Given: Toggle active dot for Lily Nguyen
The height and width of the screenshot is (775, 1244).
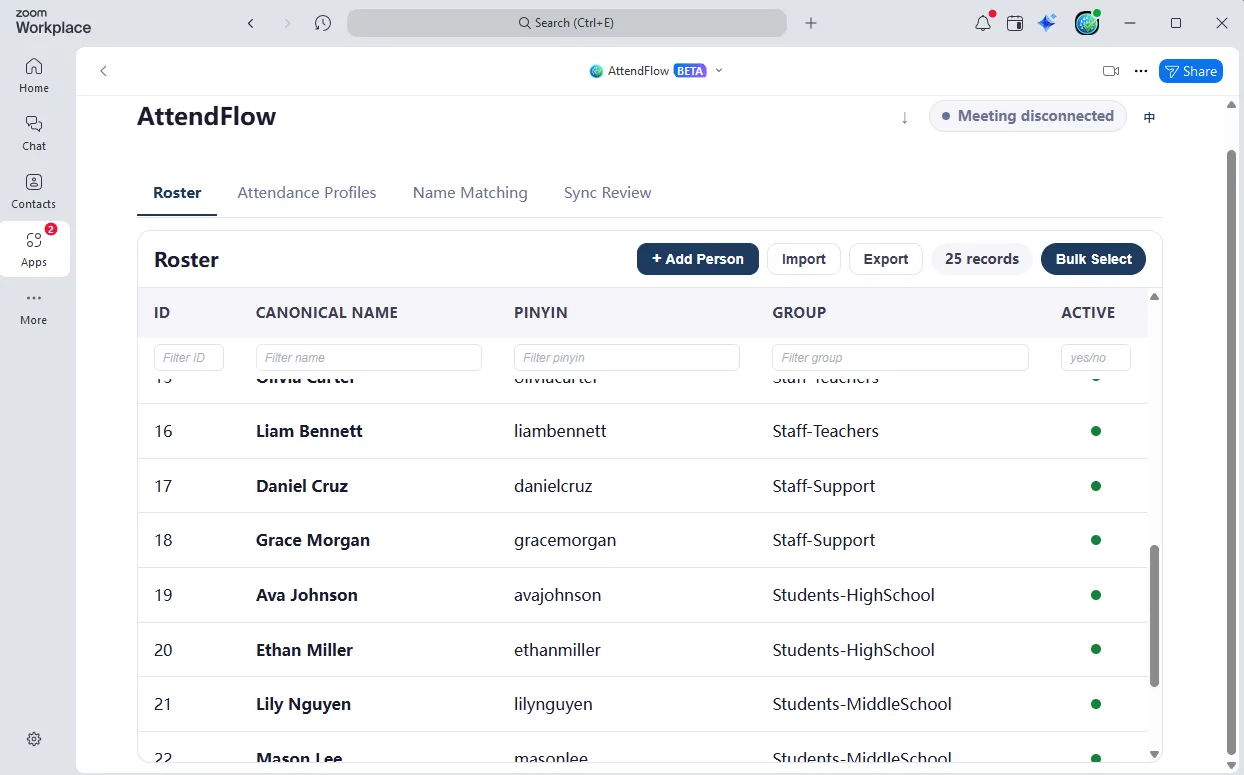Looking at the screenshot, I should pyautogui.click(x=1096, y=704).
